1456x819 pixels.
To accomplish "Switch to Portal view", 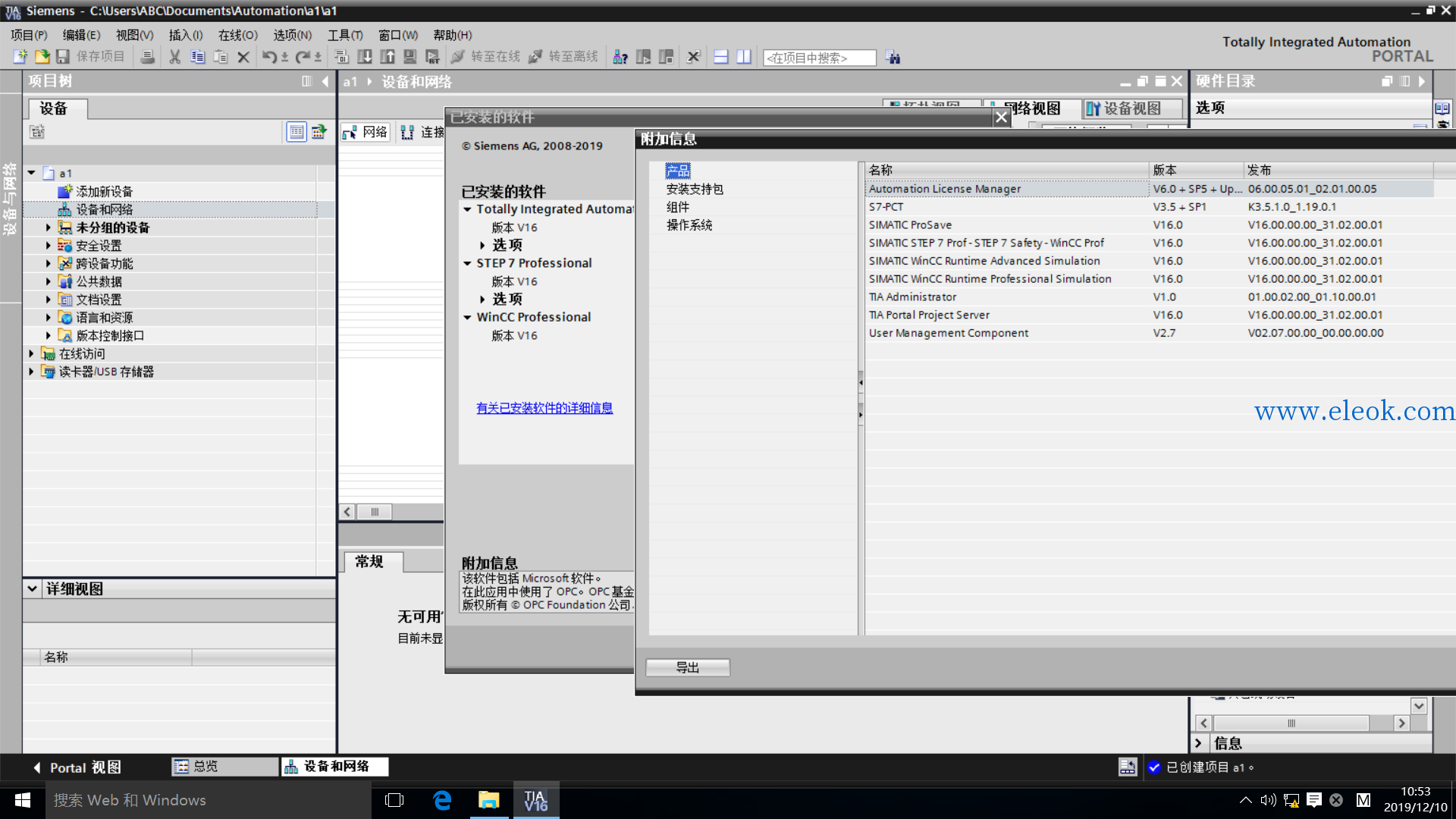I will point(77,767).
